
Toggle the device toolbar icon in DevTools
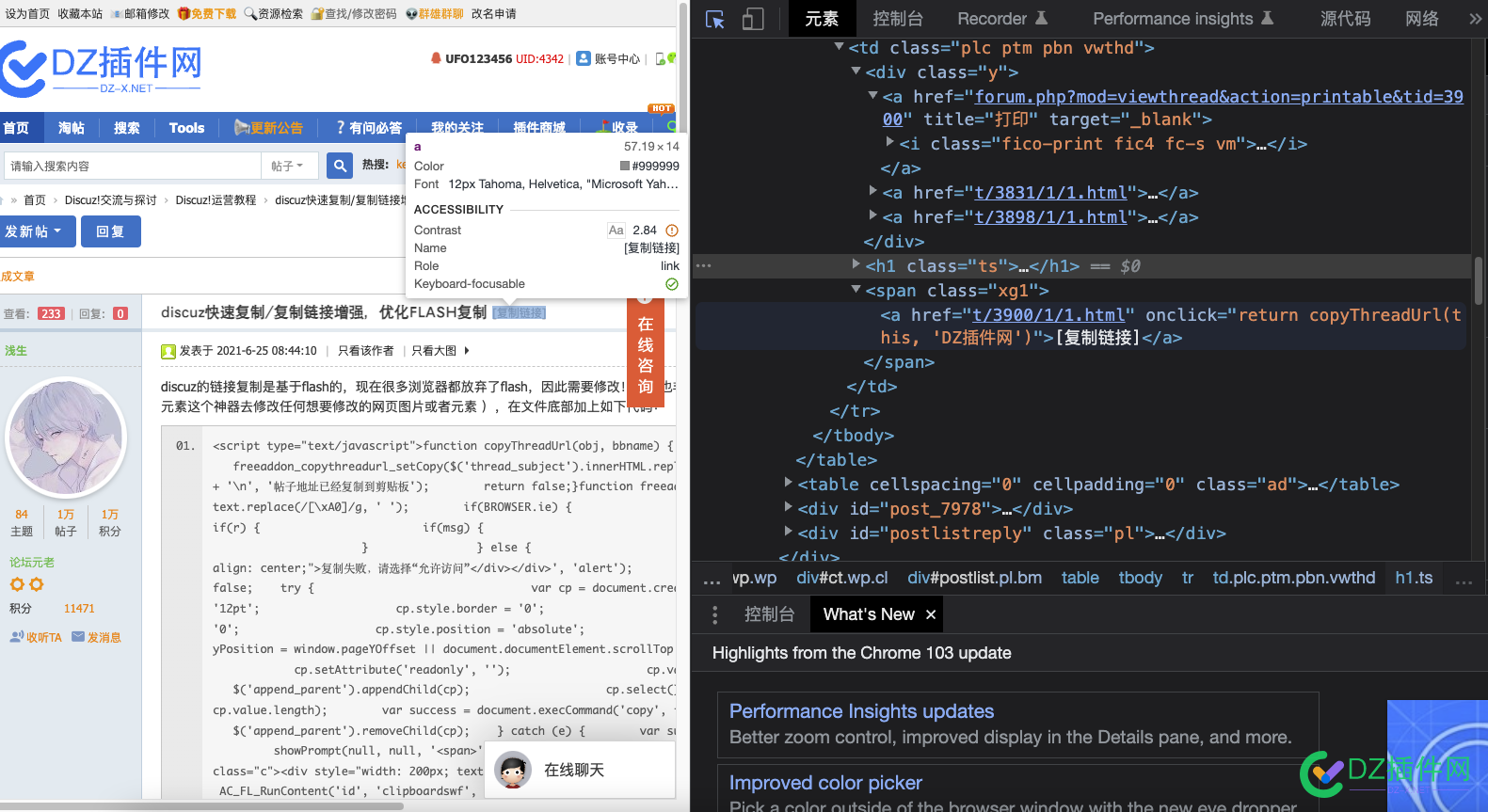point(753,19)
